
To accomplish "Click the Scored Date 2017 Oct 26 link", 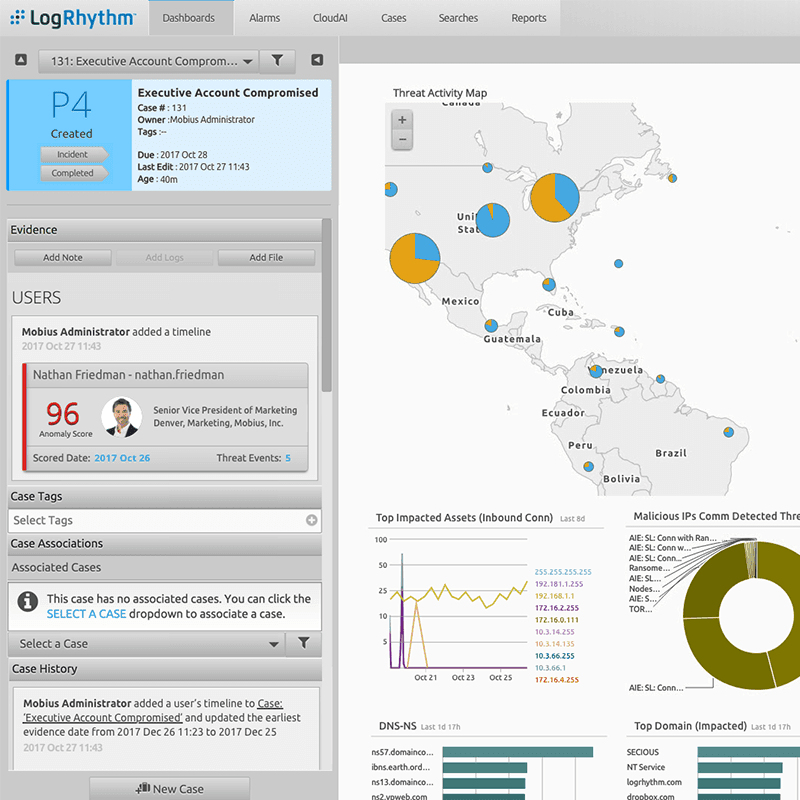I will coord(122,458).
